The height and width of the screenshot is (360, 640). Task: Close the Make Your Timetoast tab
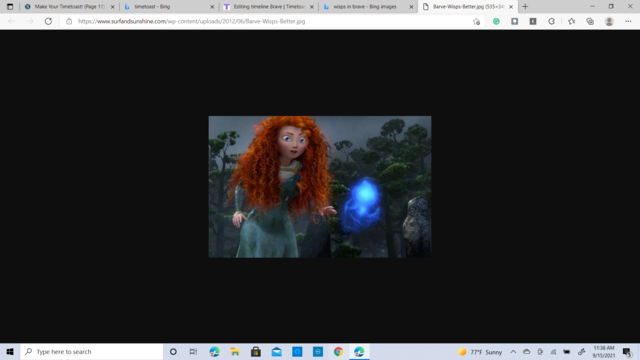113,7
